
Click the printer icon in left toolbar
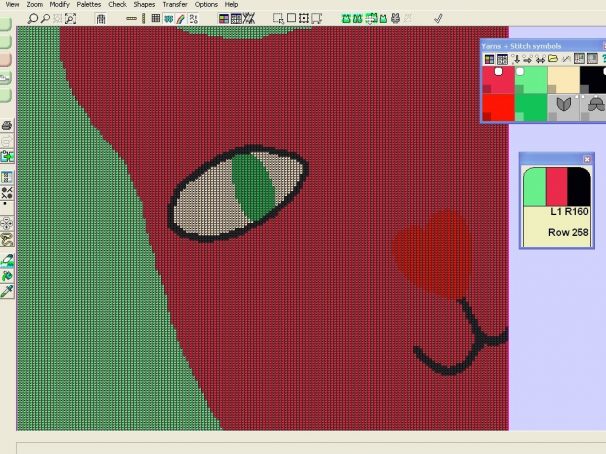tap(7, 126)
